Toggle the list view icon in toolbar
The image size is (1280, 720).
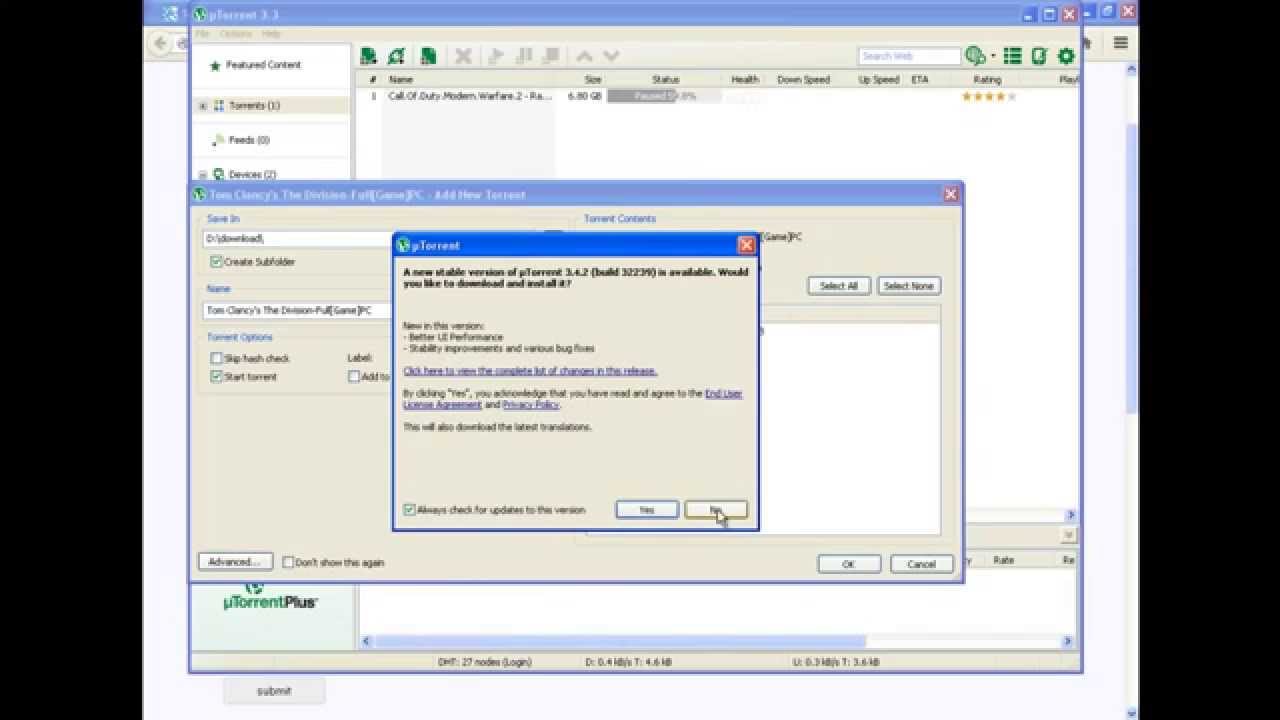pos(1013,56)
